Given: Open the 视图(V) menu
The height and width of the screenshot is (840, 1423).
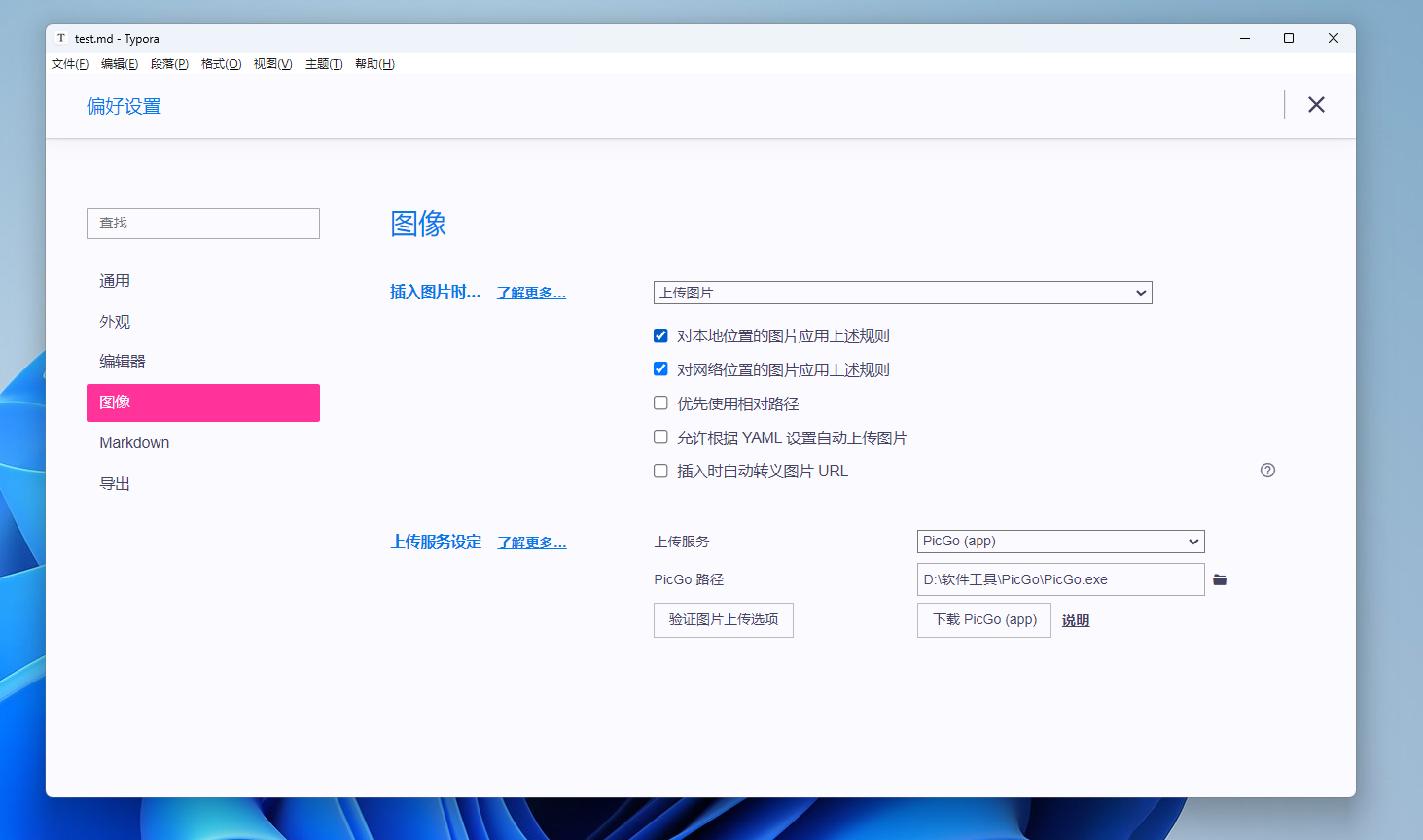Looking at the screenshot, I should point(272,64).
